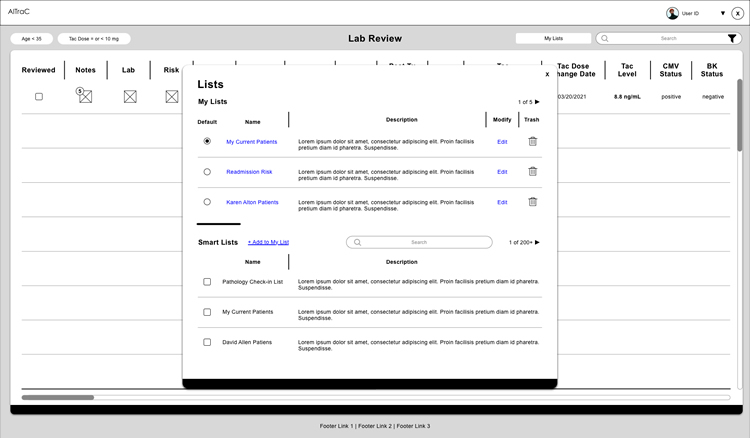Screen dimensions: 750x438
Task: Delete My Current Patients list via trash icon
Action: 532,141
